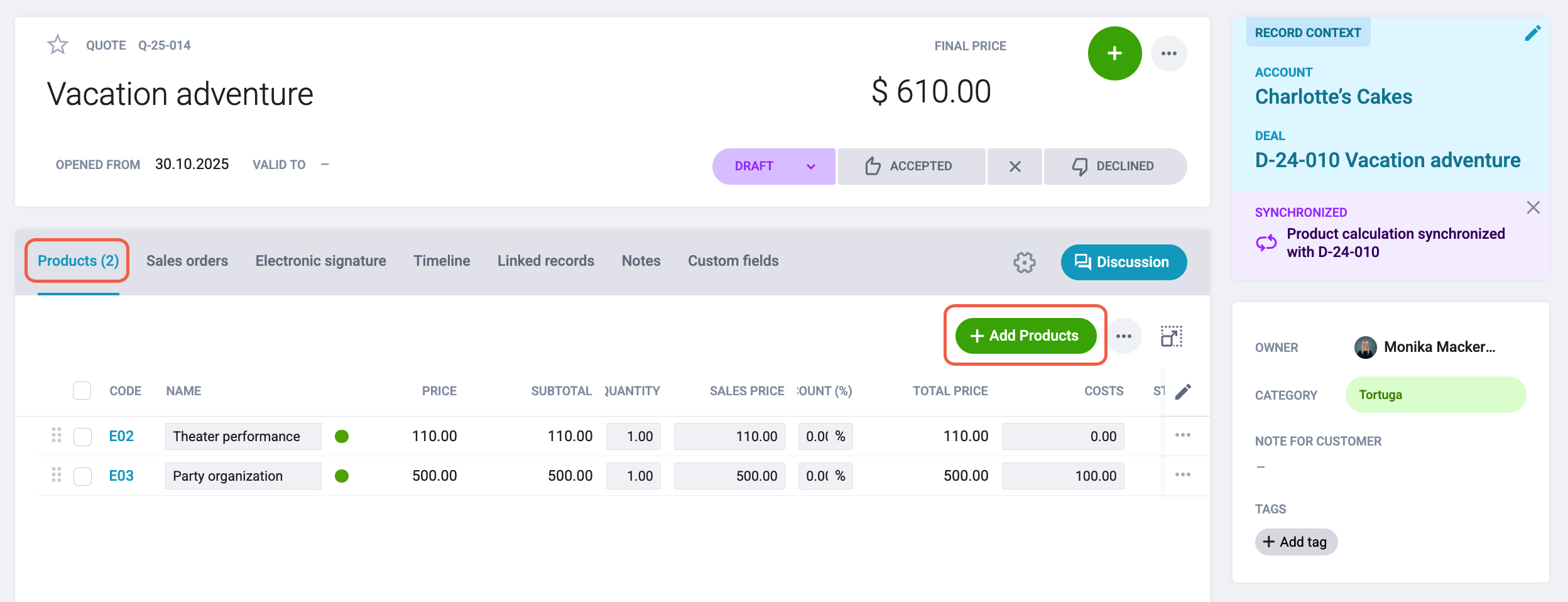Open the Electronic signature tab
The image size is (1568, 602).
pyautogui.click(x=320, y=261)
